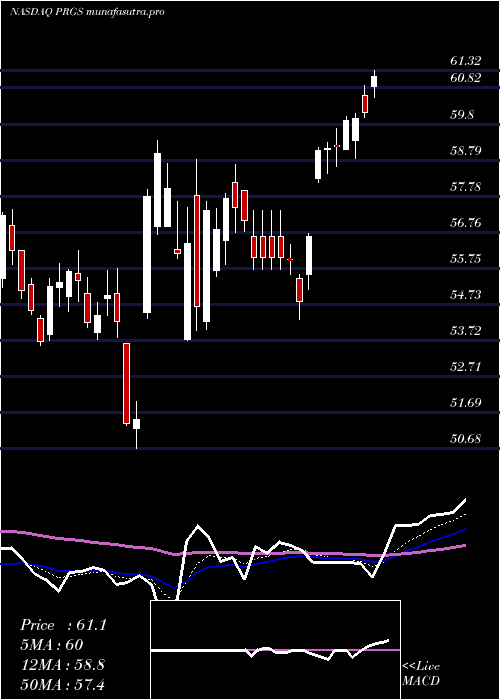
Task: Click the 60.82 price level label
Action: coord(466,78)
